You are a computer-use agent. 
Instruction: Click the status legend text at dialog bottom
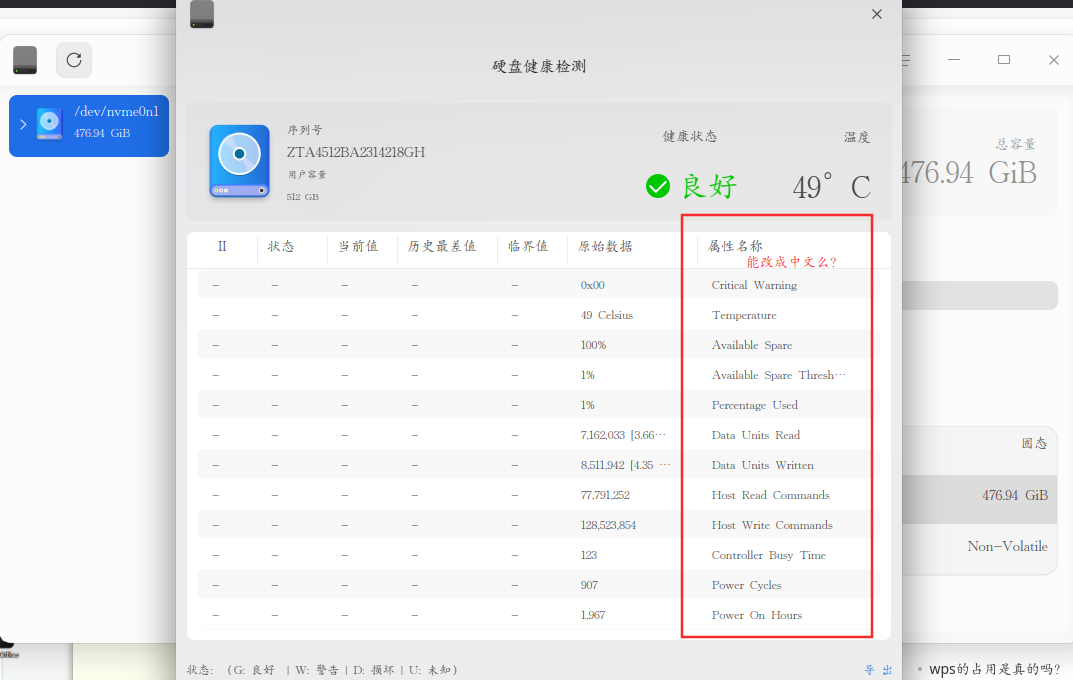tap(322, 670)
